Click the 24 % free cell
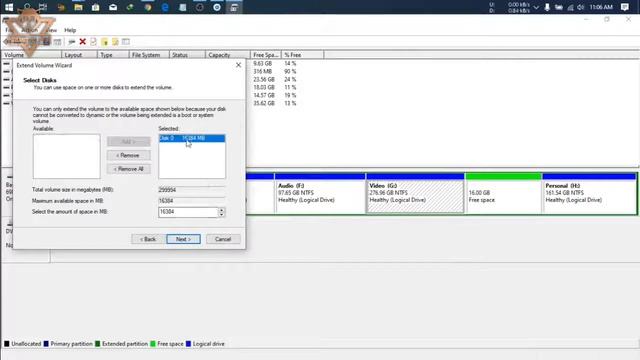The image size is (640, 360). [x=290, y=80]
